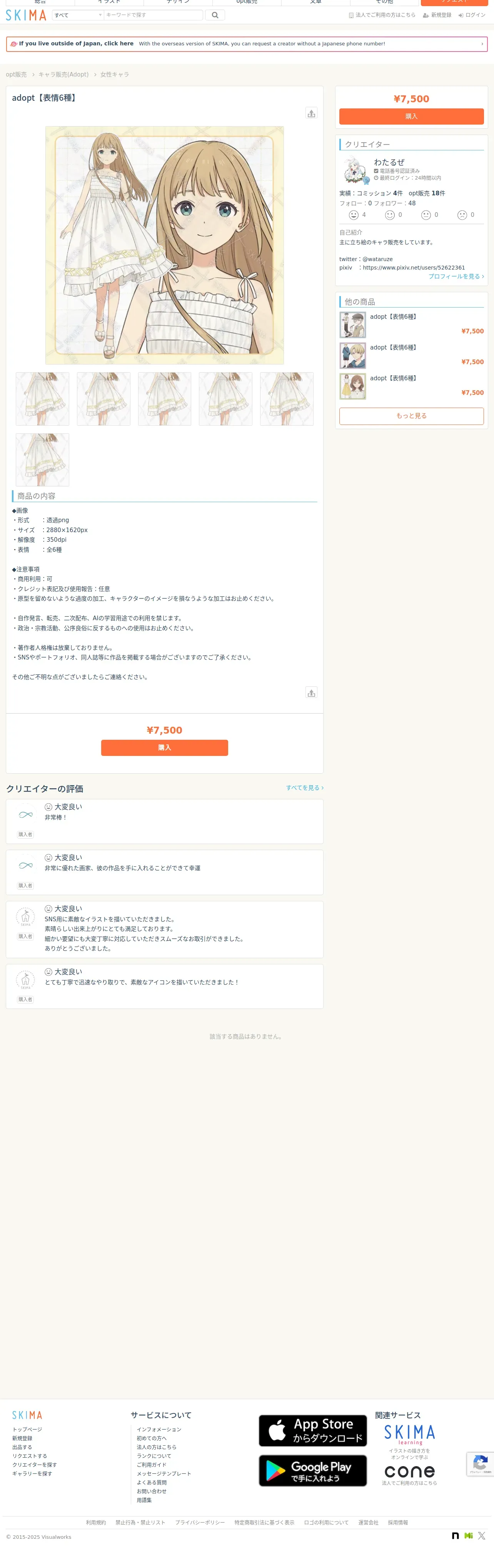Image resolution: width=494 pixels, height=1568 pixels.
Task: Open ランクについて footer link
Action: click(x=154, y=1456)
